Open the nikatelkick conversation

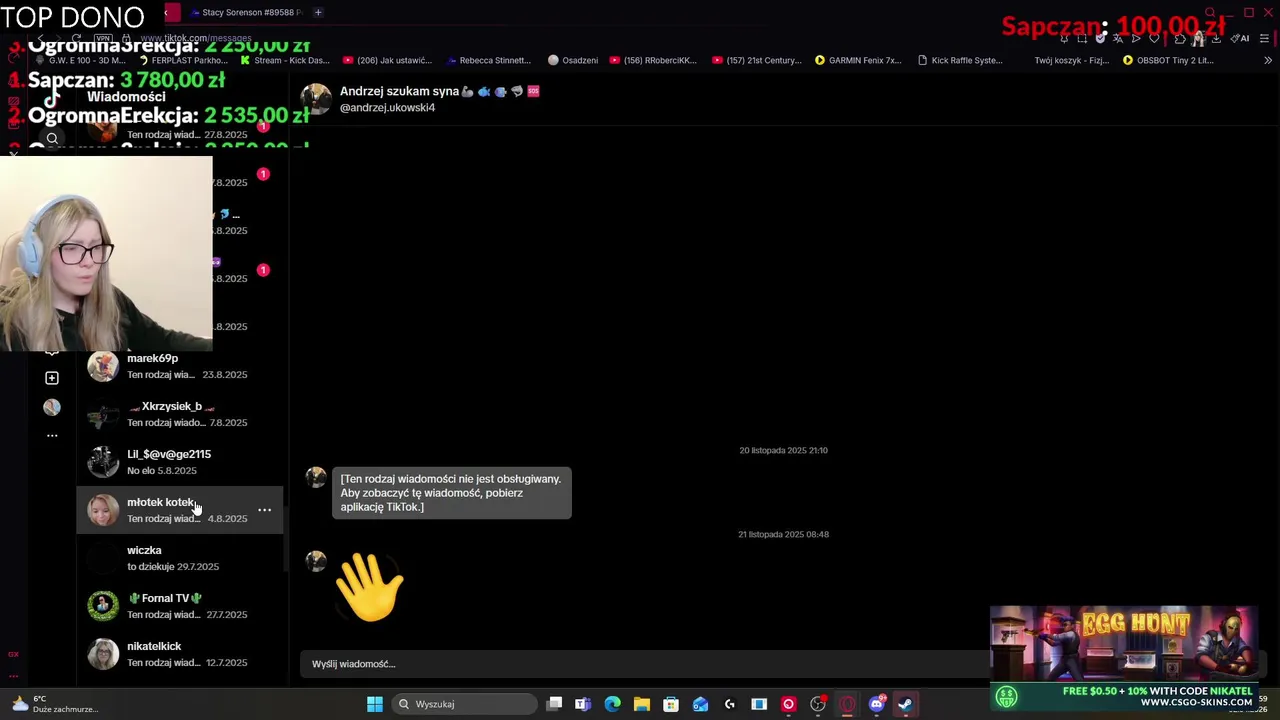[180, 654]
